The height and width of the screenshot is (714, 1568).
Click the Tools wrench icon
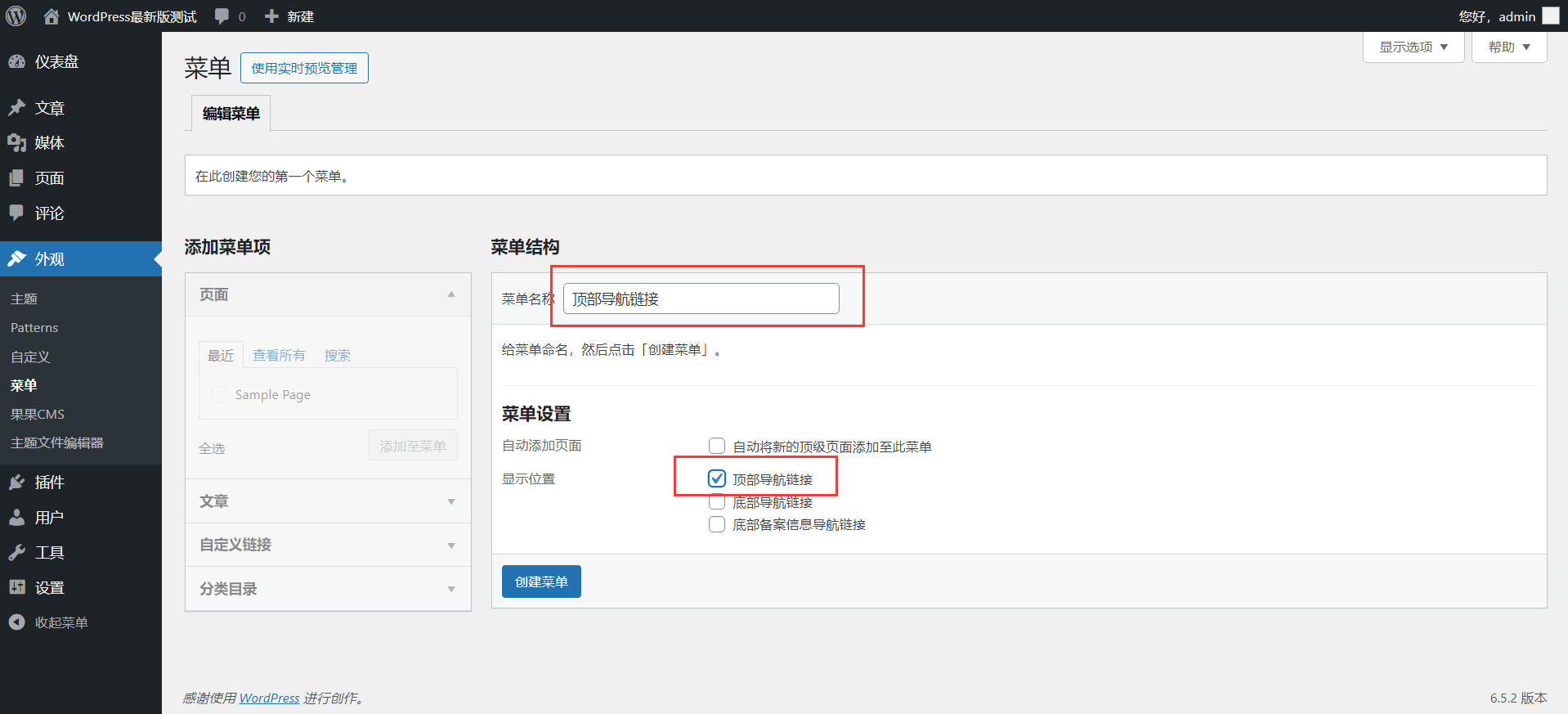tap(17, 553)
